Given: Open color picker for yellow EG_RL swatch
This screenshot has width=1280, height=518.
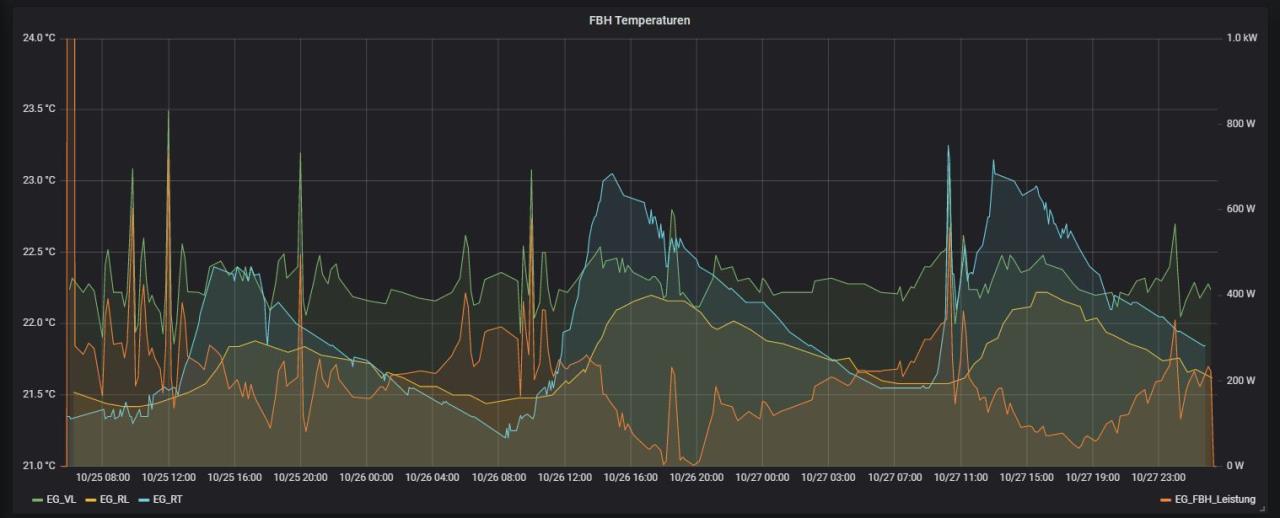Looking at the screenshot, I should pyautogui.click(x=90, y=498).
